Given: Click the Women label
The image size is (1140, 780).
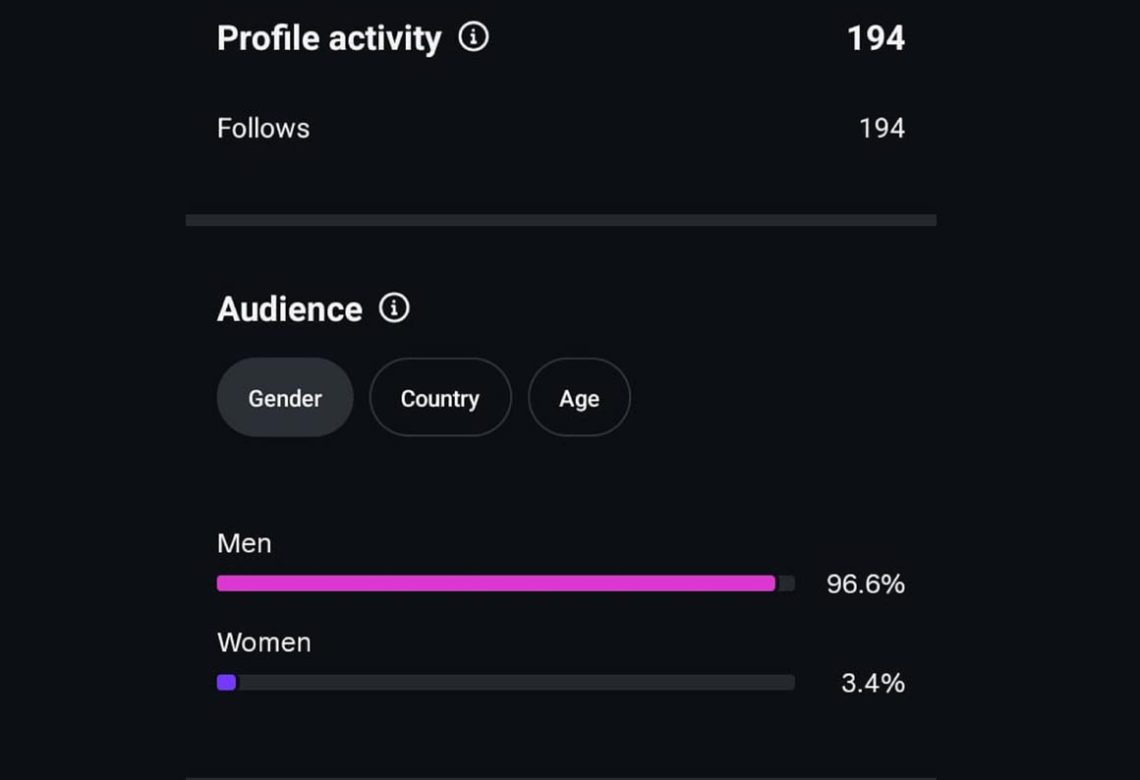Looking at the screenshot, I should (264, 643).
